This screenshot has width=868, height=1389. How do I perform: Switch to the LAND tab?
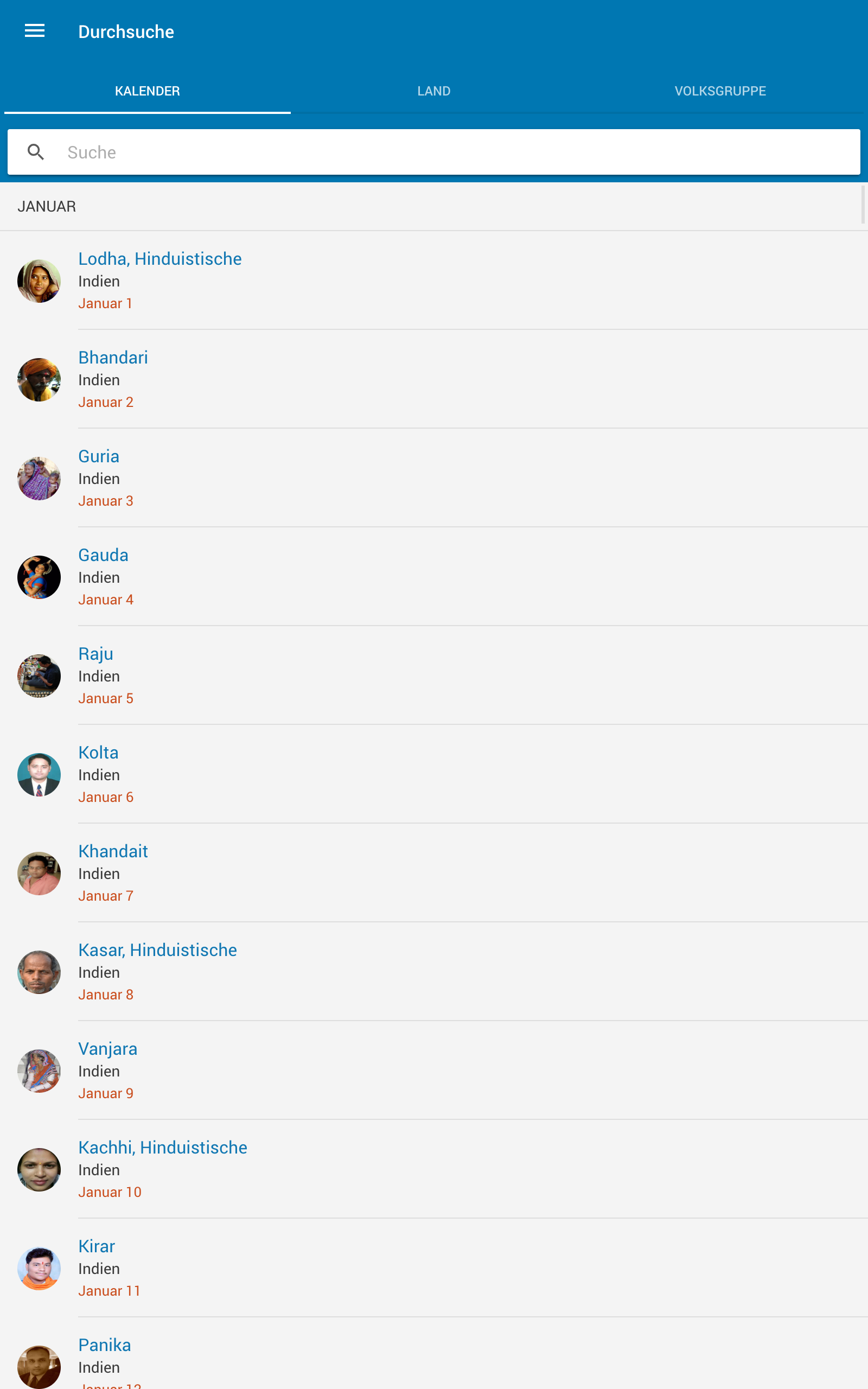click(x=434, y=91)
